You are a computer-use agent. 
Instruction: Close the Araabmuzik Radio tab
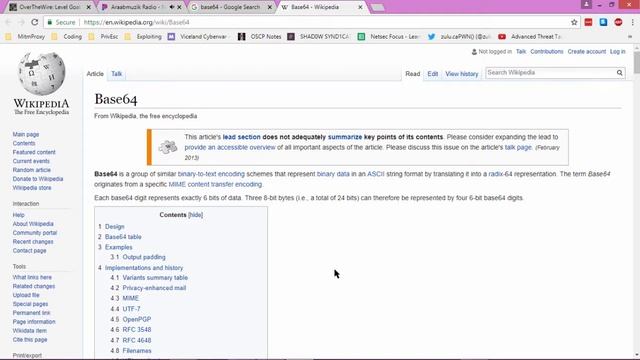179,7
